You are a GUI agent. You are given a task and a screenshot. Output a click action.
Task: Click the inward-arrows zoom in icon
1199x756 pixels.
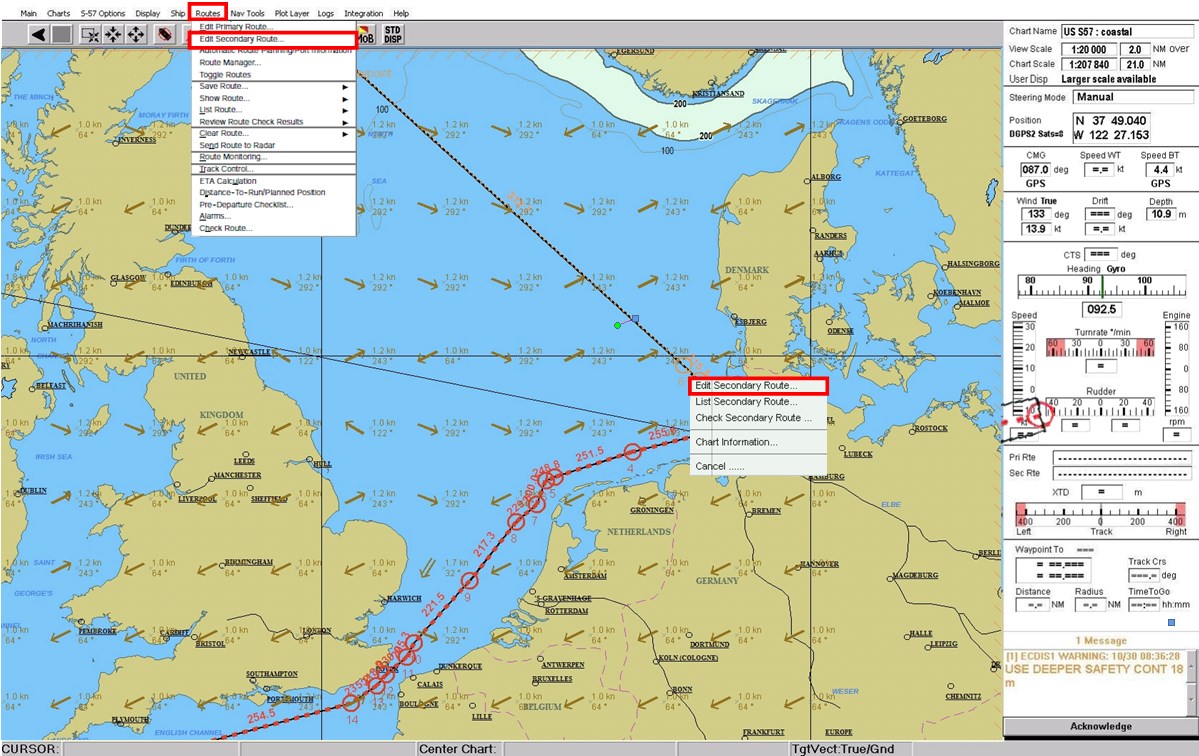pos(113,34)
